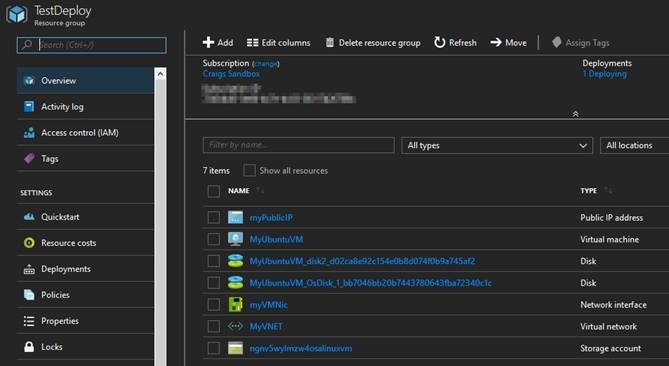Open the MyVNET resource link
This screenshot has height=366, width=669.
(x=266, y=327)
